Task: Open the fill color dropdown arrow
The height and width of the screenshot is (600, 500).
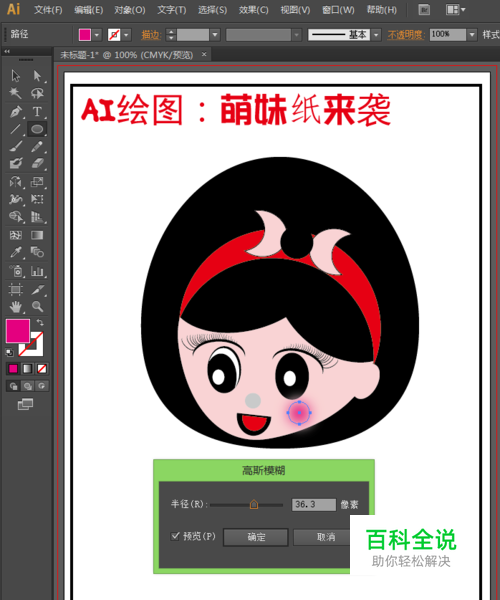Action: 97,35
